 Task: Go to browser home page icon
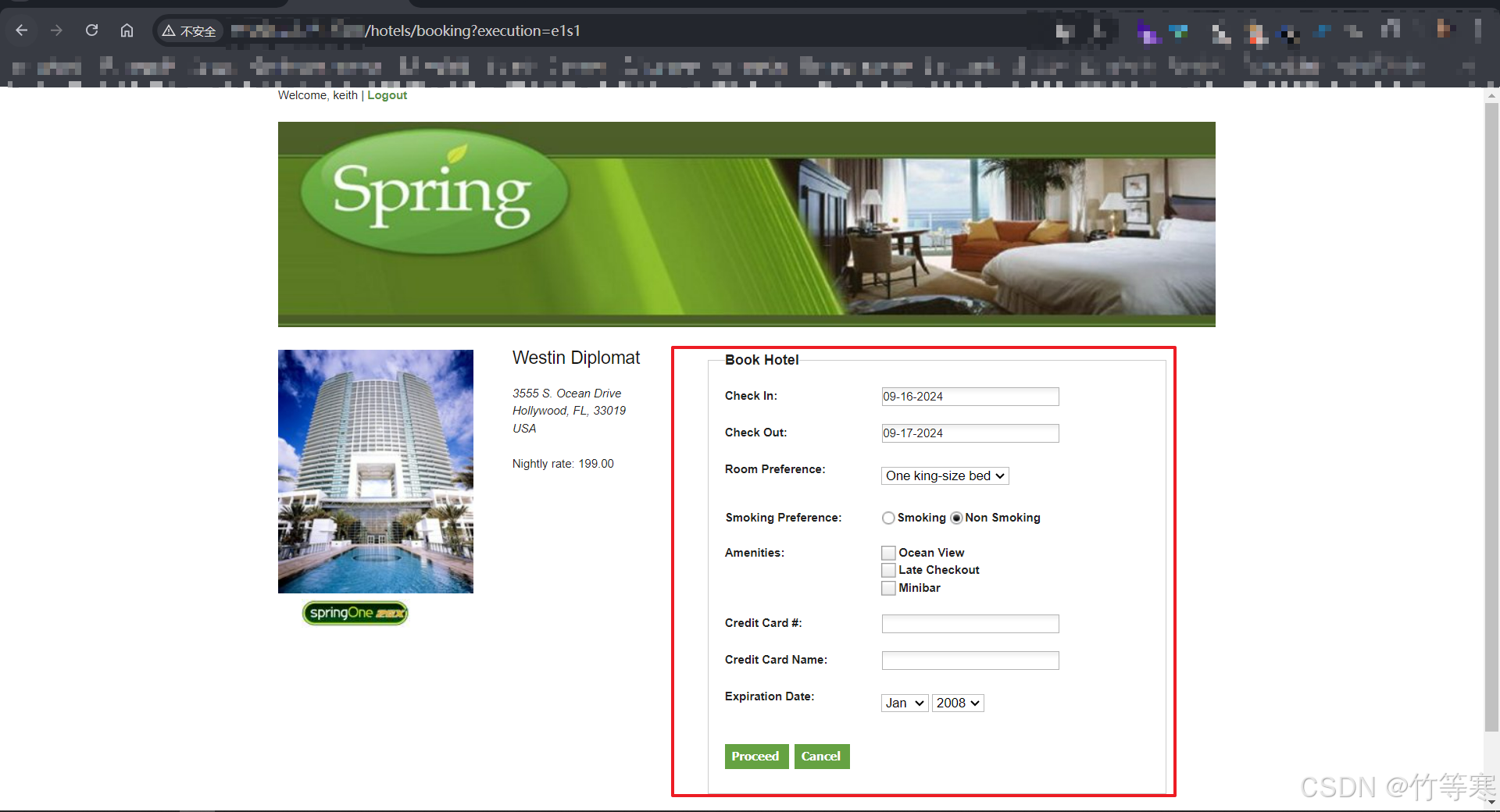[127, 30]
